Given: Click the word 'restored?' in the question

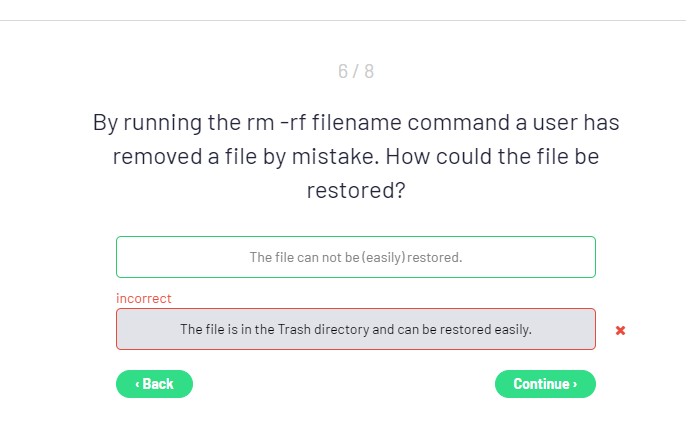Looking at the screenshot, I should [x=355, y=190].
